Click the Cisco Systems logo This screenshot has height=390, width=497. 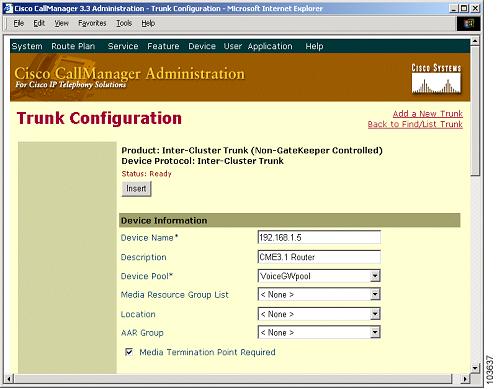[x=436, y=79]
